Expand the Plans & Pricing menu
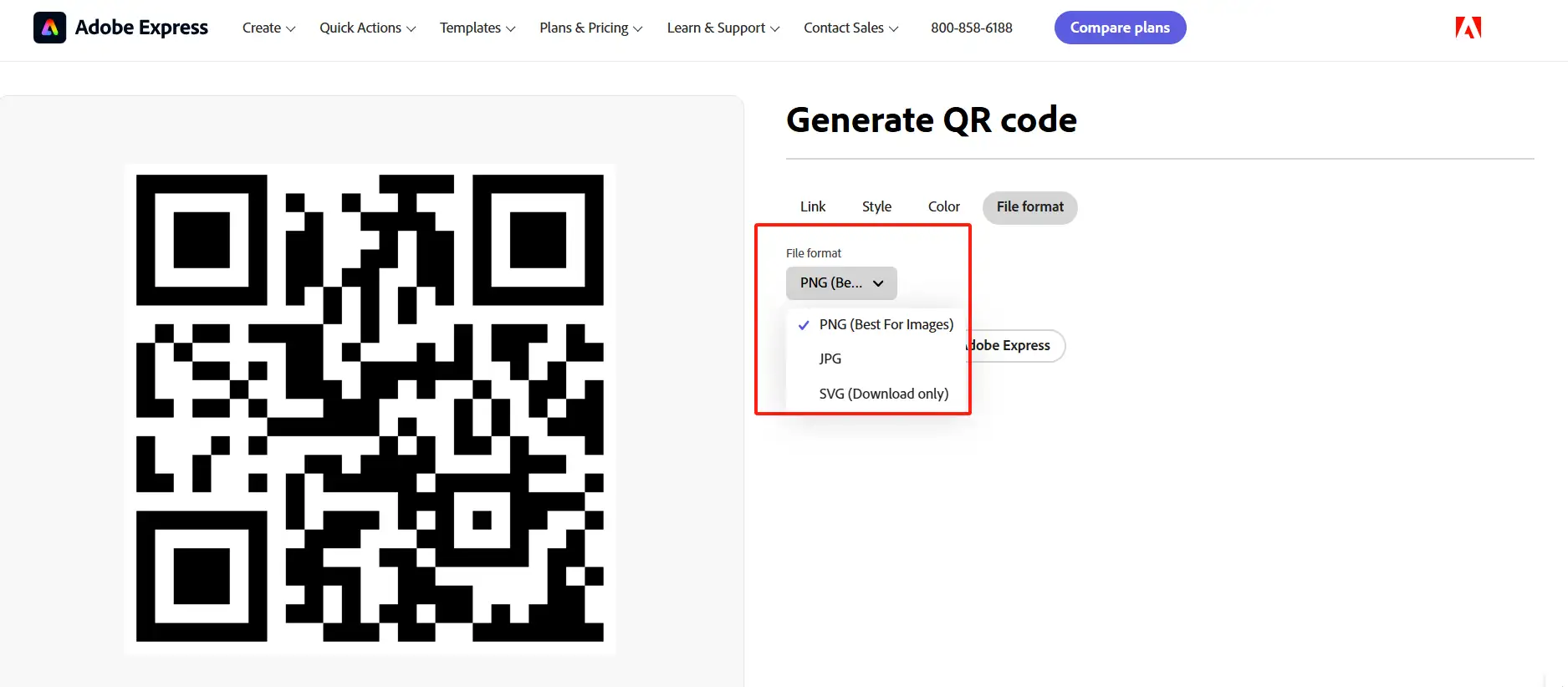Screen dimensions: 1568x687 591,28
